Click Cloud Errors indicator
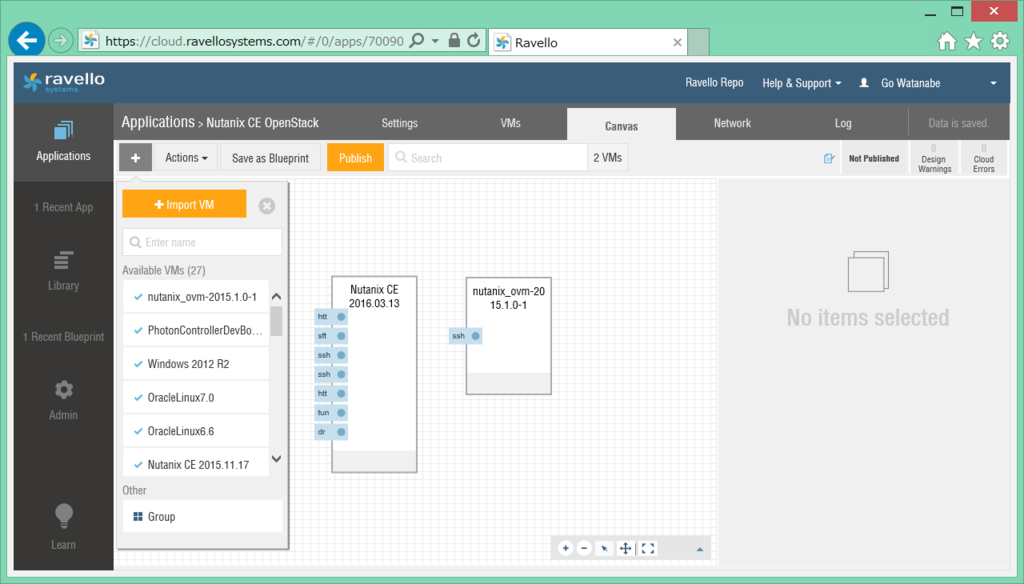Screen dimensions: 1024x584 pos(984,158)
